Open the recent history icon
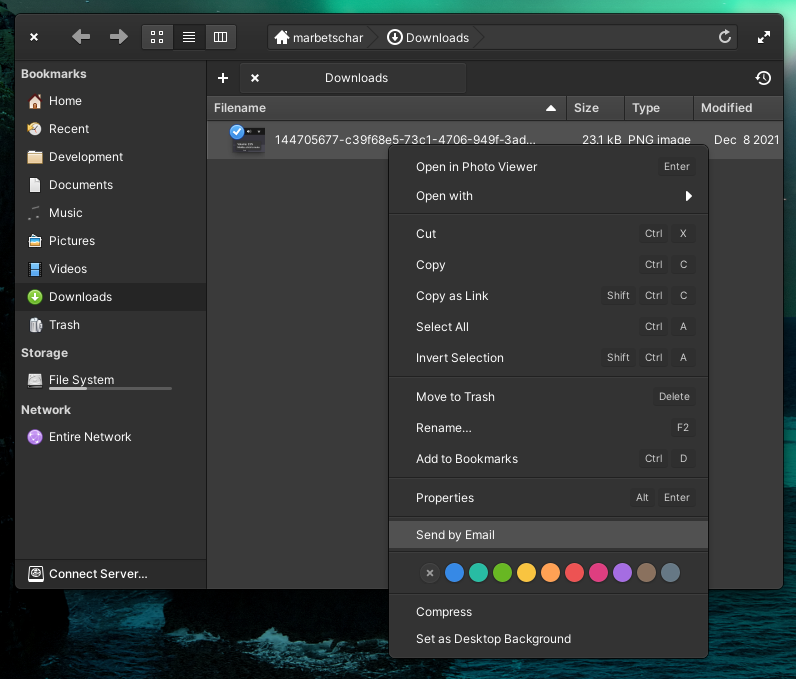 click(x=763, y=78)
